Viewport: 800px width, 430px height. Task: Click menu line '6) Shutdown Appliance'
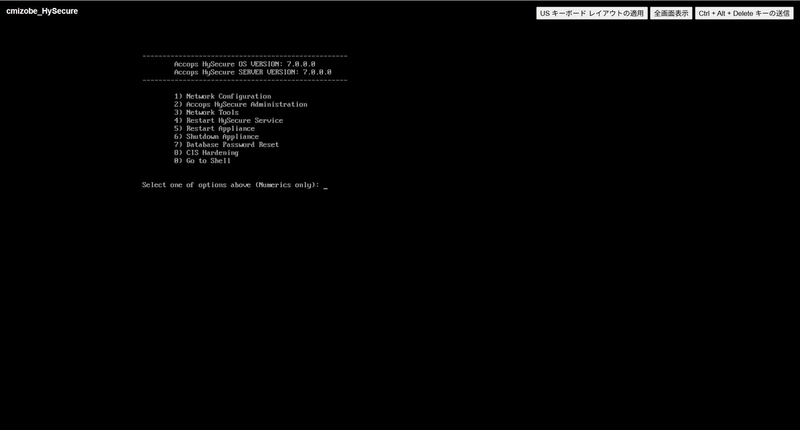pos(216,137)
